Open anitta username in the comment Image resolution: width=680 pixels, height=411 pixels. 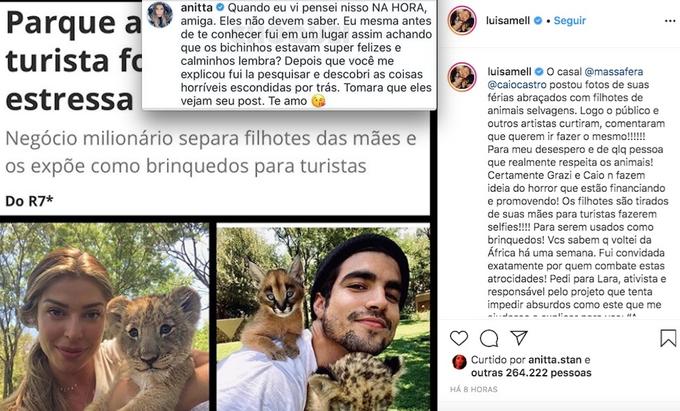[x=196, y=7]
